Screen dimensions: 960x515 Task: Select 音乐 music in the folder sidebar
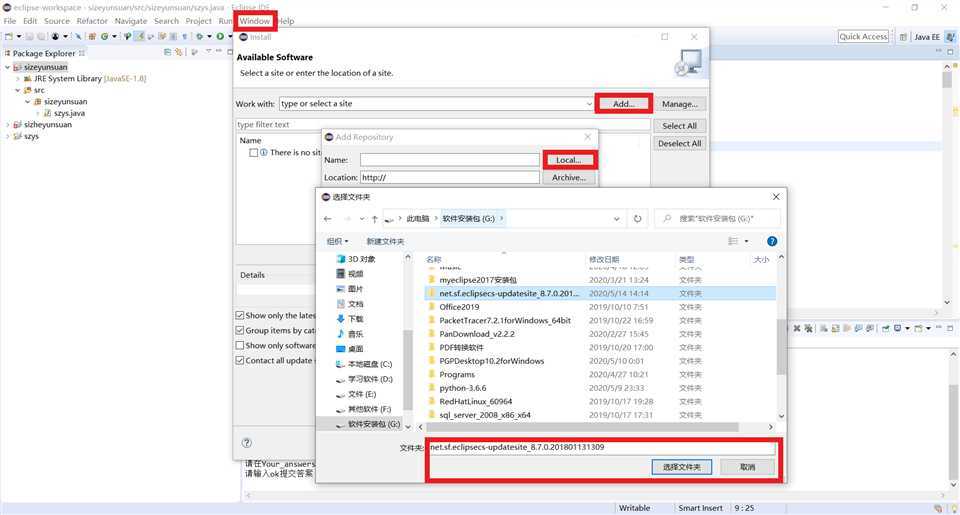point(350,334)
